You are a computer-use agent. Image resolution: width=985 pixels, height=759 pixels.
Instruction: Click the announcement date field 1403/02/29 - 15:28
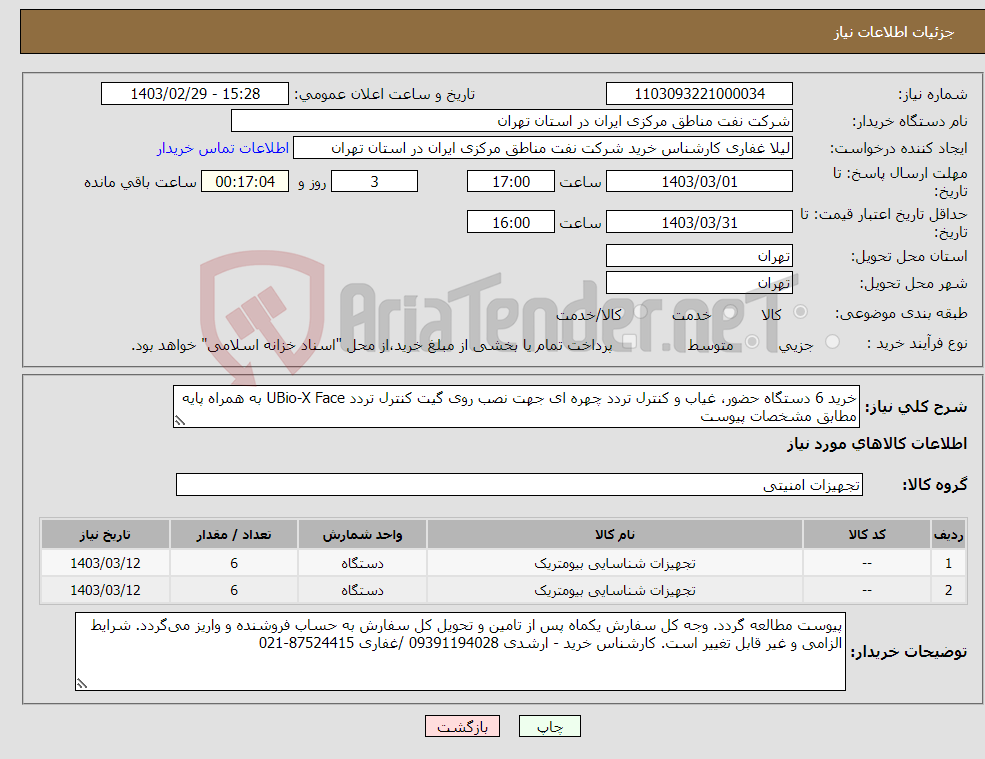195,94
